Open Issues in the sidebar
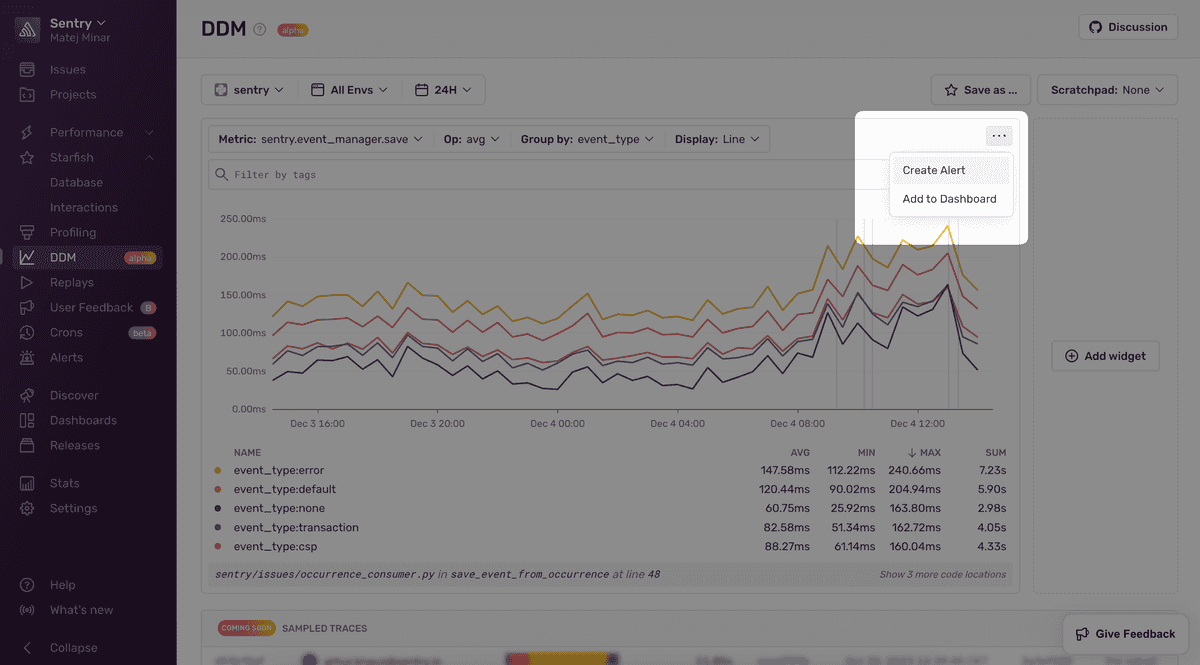Screen dimensions: 1200x665 coord(68,70)
